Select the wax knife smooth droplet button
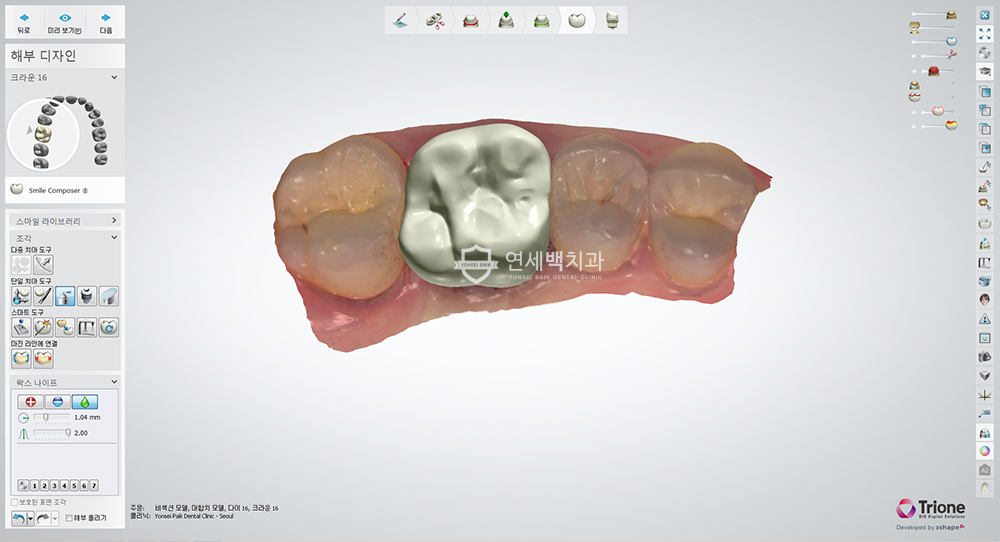 coord(85,402)
